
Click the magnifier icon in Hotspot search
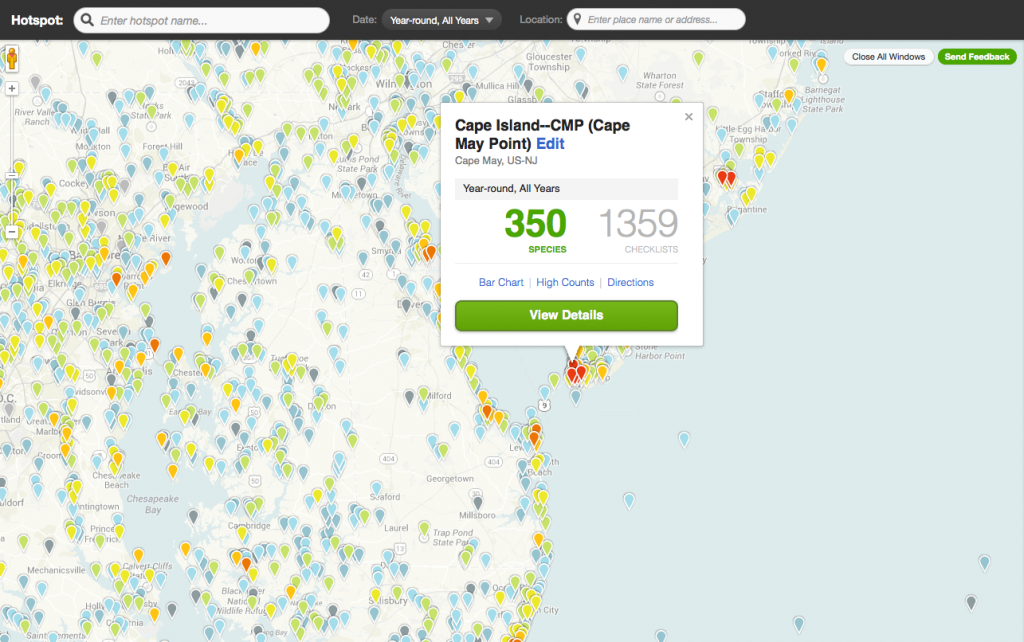pos(88,19)
